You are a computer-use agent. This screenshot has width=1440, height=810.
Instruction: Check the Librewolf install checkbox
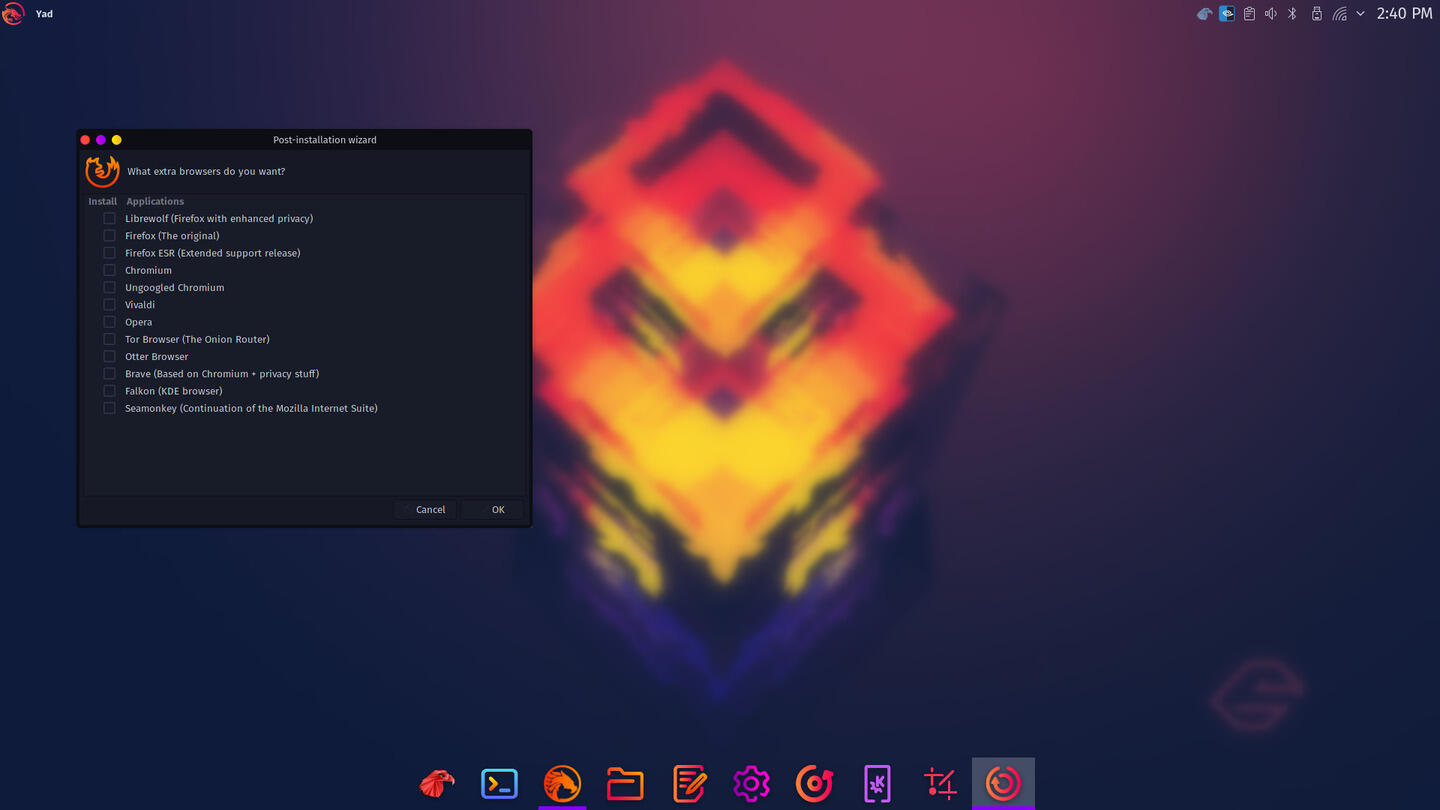[x=109, y=218]
